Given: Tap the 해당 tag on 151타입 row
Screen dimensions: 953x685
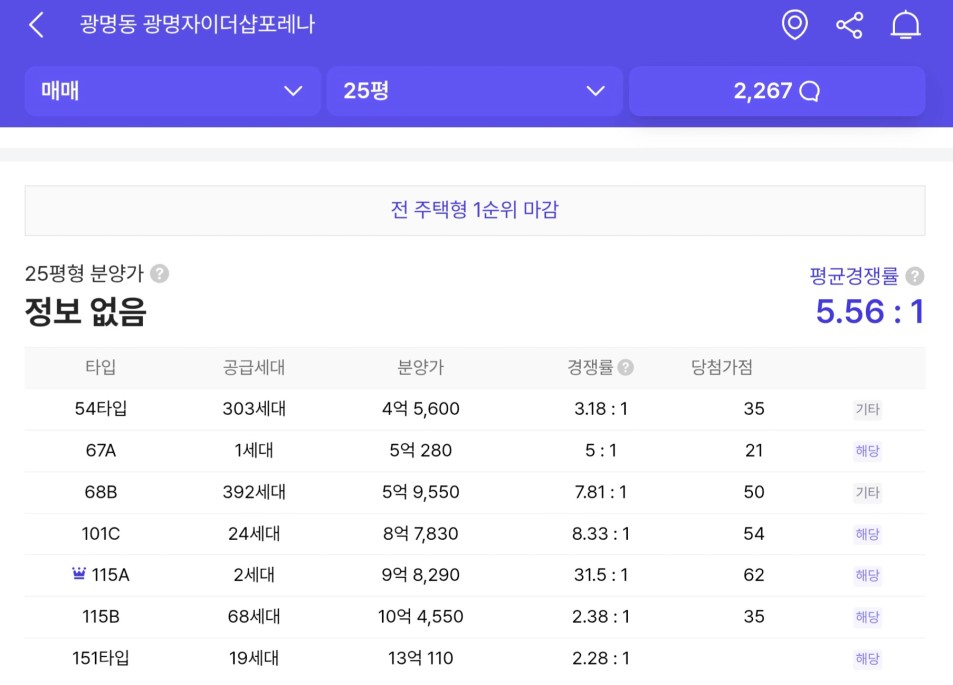Looking at the screenshot, I should pyautogui.click(x=867, y=658).
